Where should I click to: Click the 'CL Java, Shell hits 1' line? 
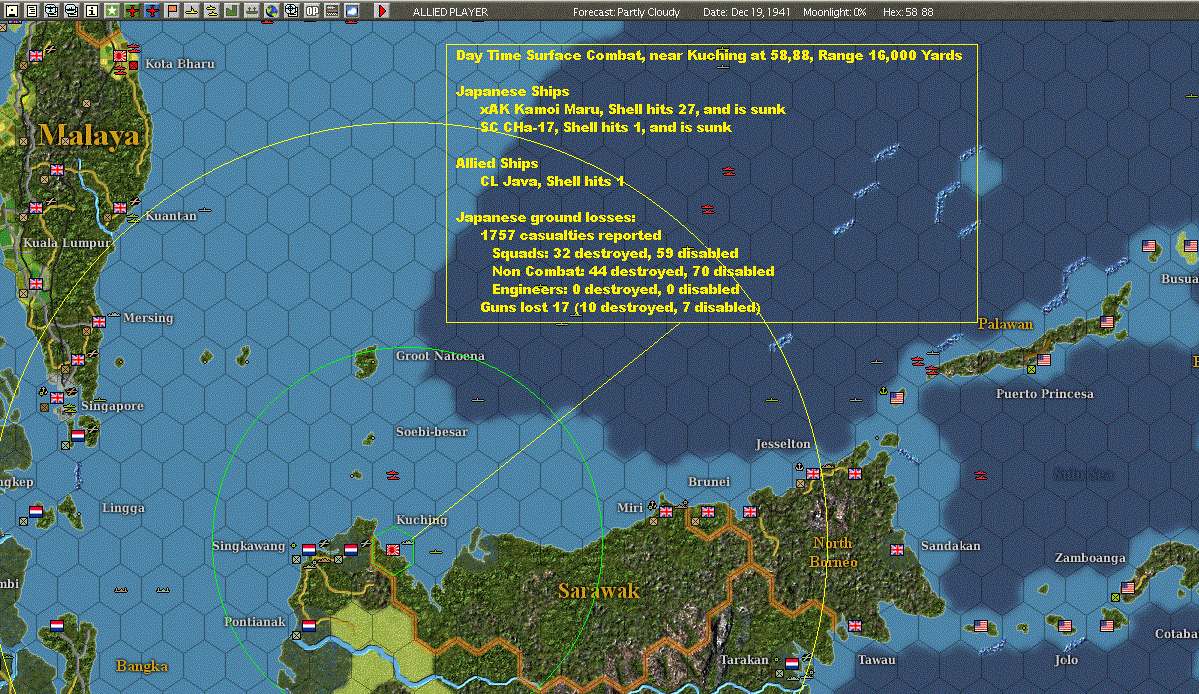coord(552,181)
